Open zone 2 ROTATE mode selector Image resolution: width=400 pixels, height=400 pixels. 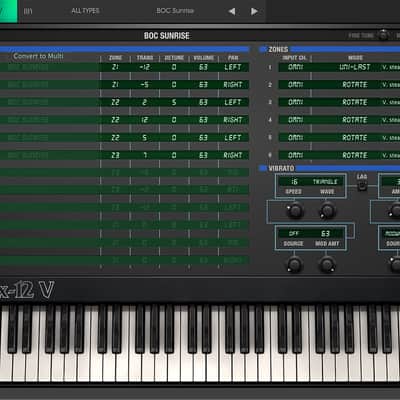coord(354,85)
